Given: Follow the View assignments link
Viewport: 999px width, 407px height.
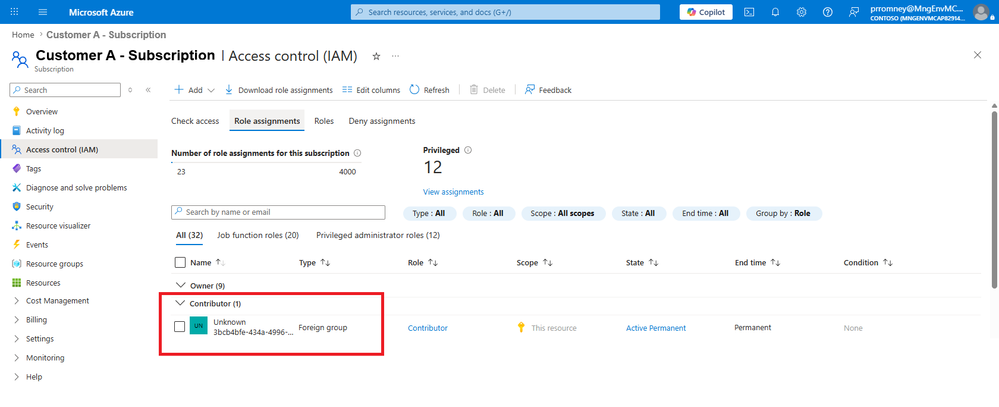Looking at the screenshot, I should 453,192.
